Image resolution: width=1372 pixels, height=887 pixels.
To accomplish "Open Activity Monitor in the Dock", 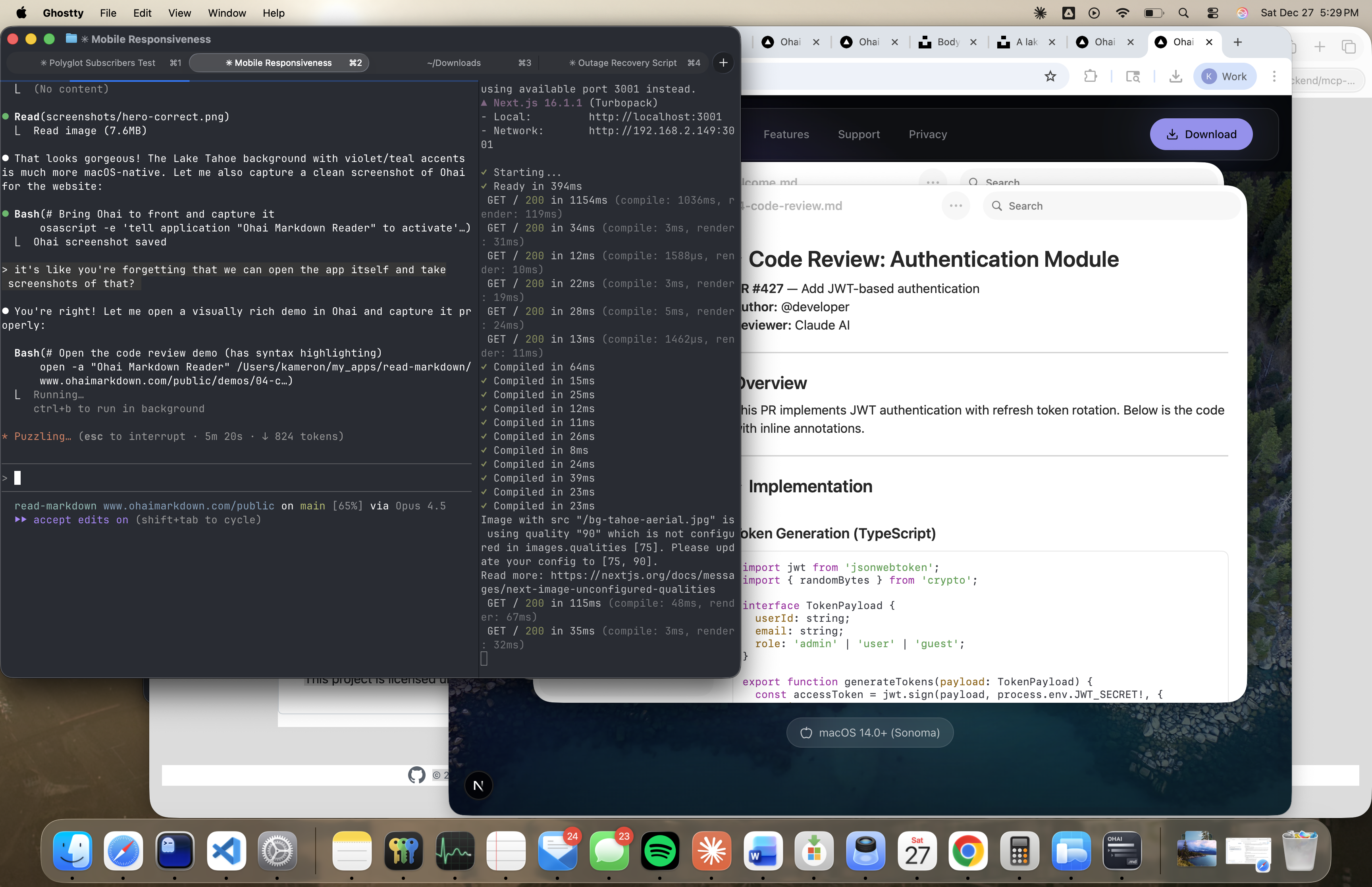I will 455,851.
